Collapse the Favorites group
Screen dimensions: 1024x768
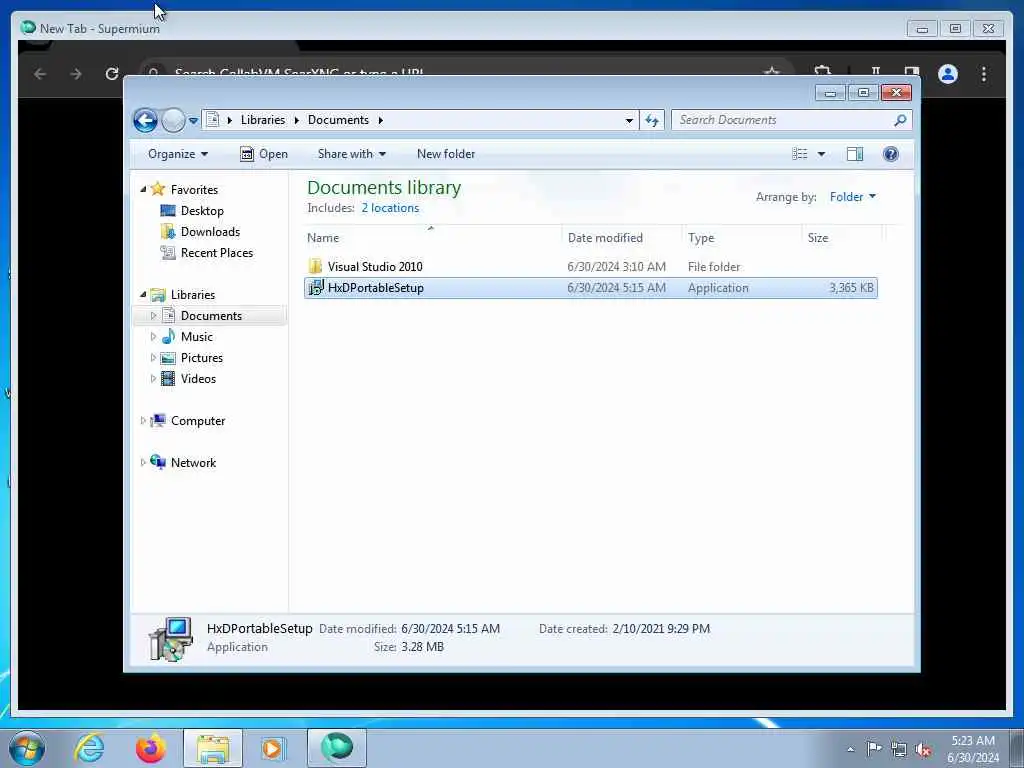(143, 189)
